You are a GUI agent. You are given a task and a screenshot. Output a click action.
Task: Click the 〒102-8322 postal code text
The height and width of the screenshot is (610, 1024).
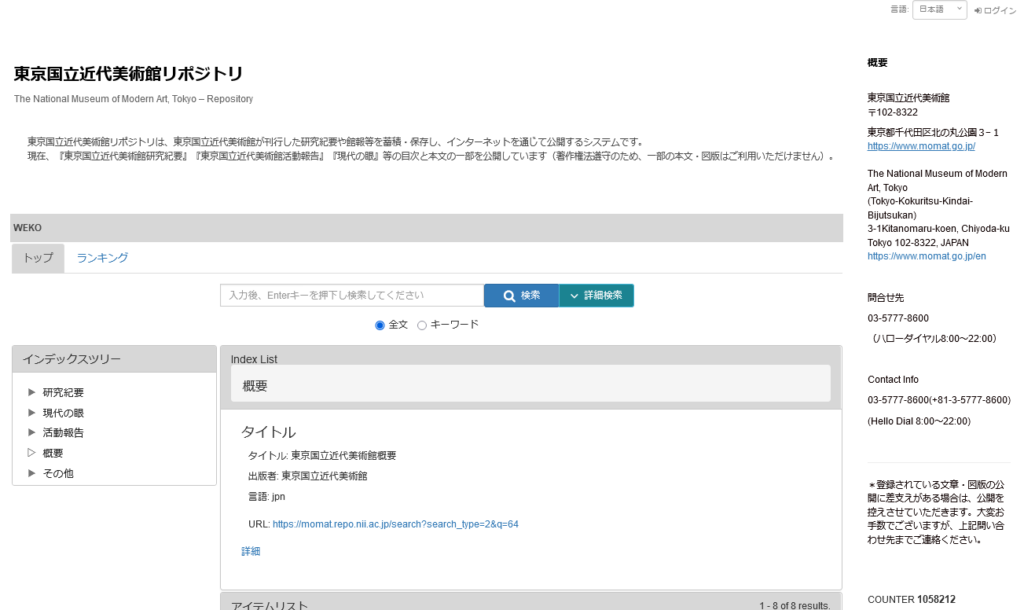892,112
